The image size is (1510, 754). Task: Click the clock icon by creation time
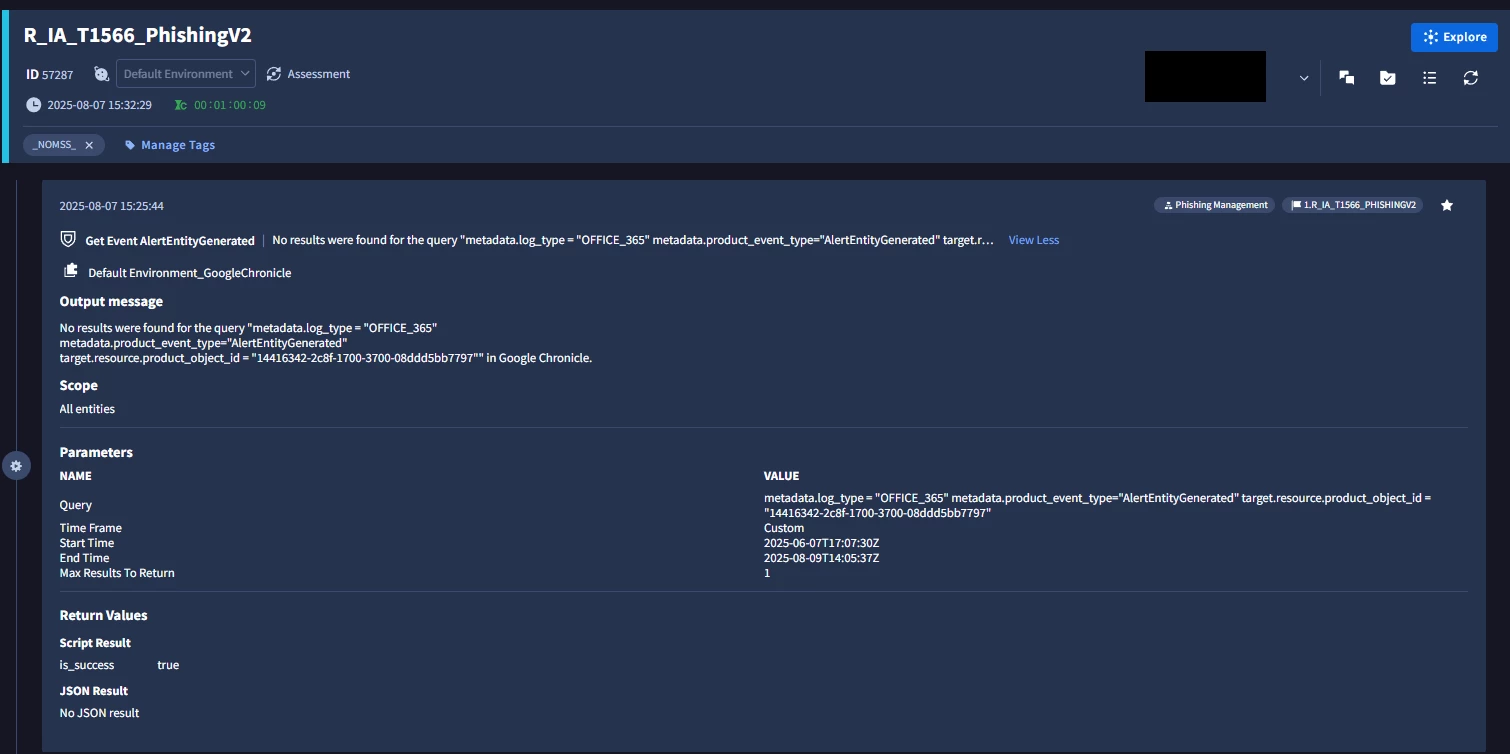pos(34,105)
